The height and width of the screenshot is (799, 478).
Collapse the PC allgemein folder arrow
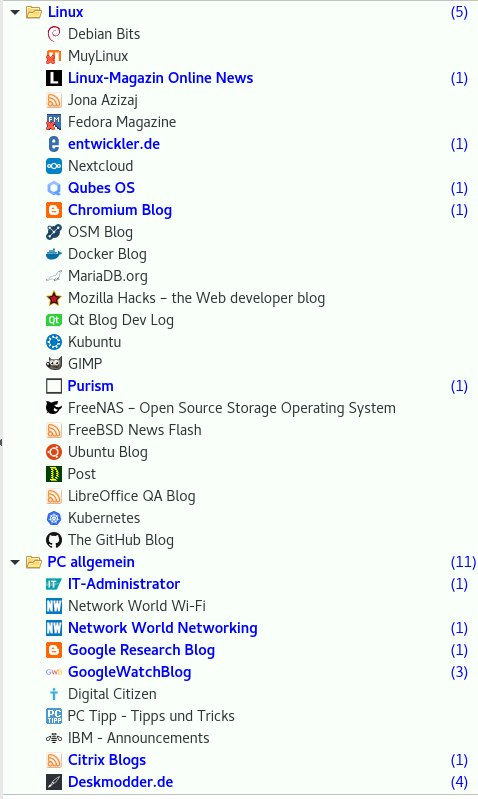(x=15, y=562)
